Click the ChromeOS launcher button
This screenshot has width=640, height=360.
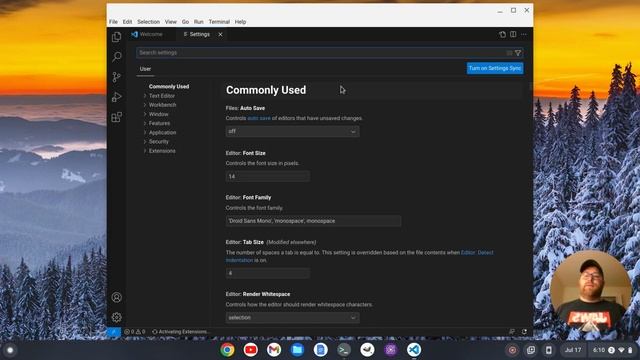coord(10,350)
